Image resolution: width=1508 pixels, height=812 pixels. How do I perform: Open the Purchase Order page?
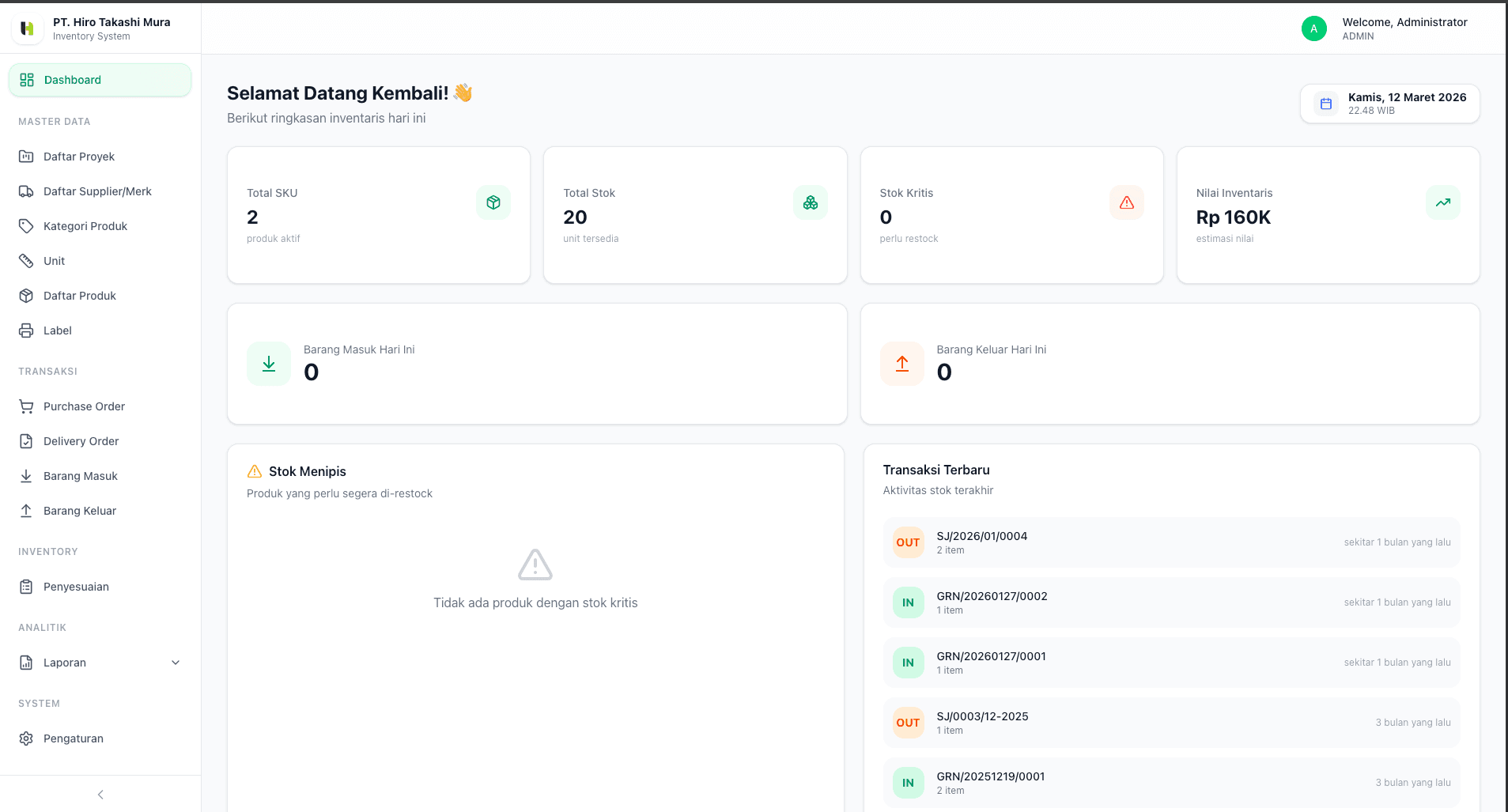point(84,406)
